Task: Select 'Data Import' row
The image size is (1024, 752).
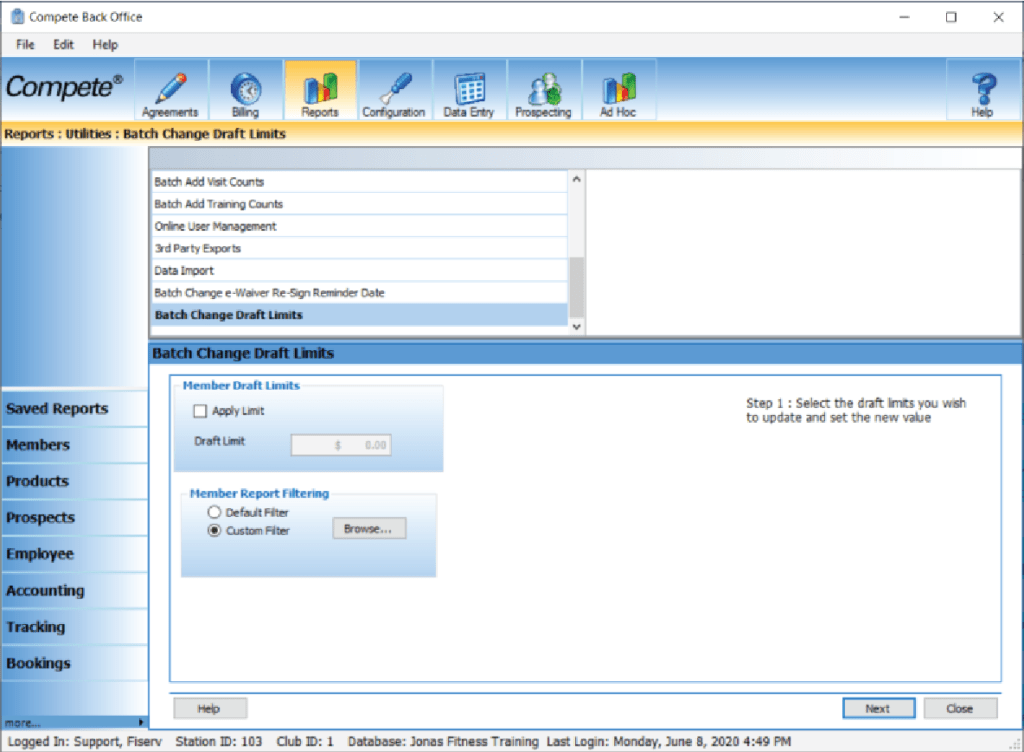Action: click(x=360, y=271)
